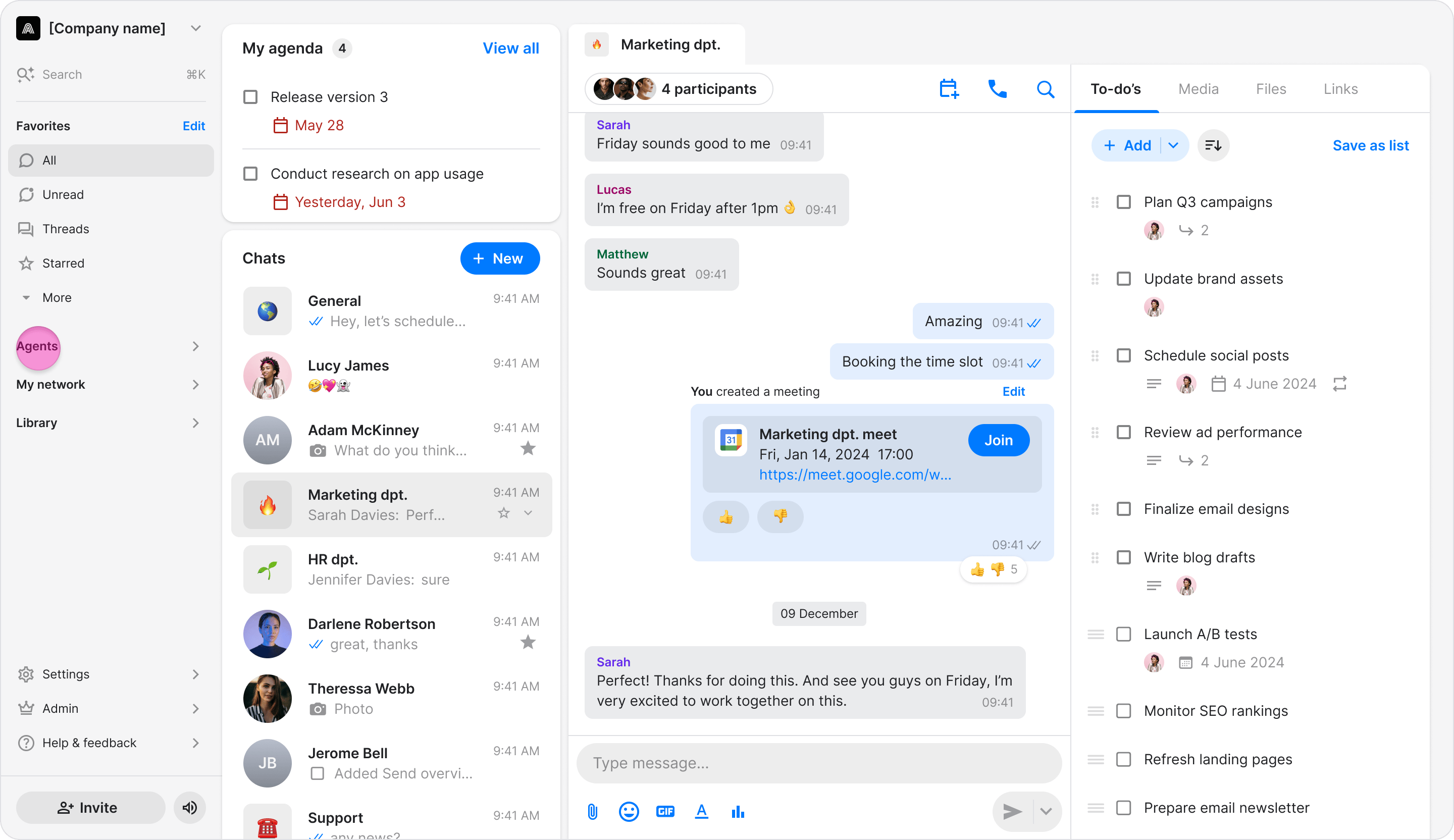Viewport: 1454px width, 840px height.
Task: Check the Monitor SEO rankings box
Action: tap(1123, 711)
